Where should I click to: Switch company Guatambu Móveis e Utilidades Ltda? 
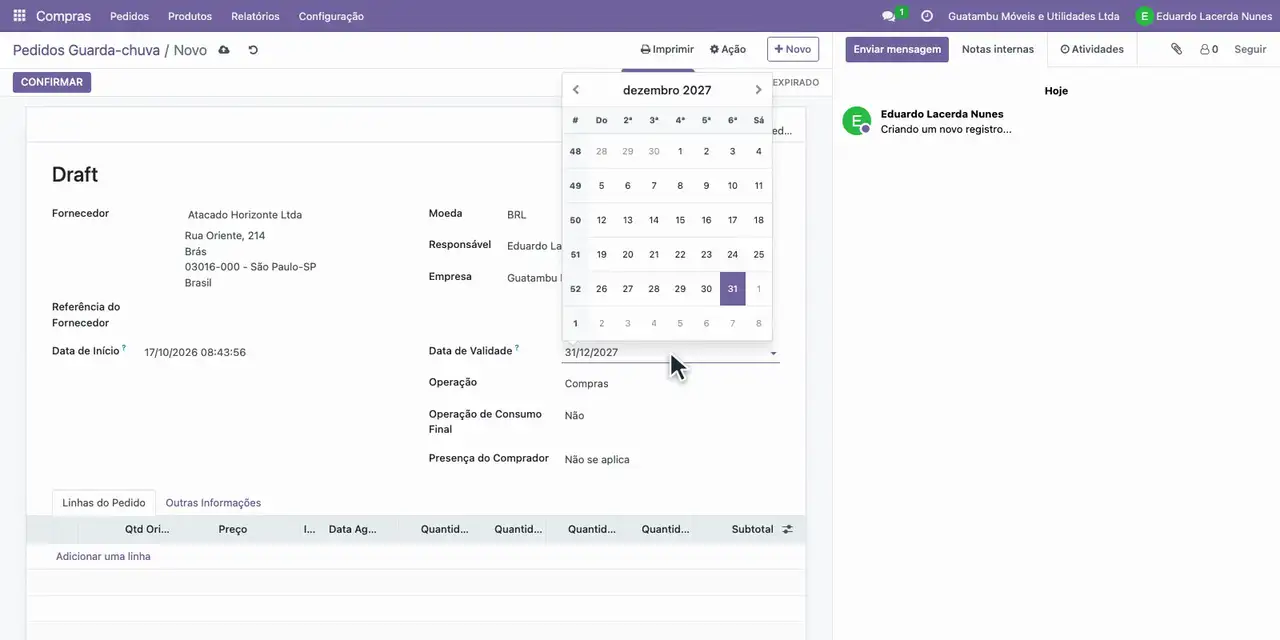point(1034,16)
